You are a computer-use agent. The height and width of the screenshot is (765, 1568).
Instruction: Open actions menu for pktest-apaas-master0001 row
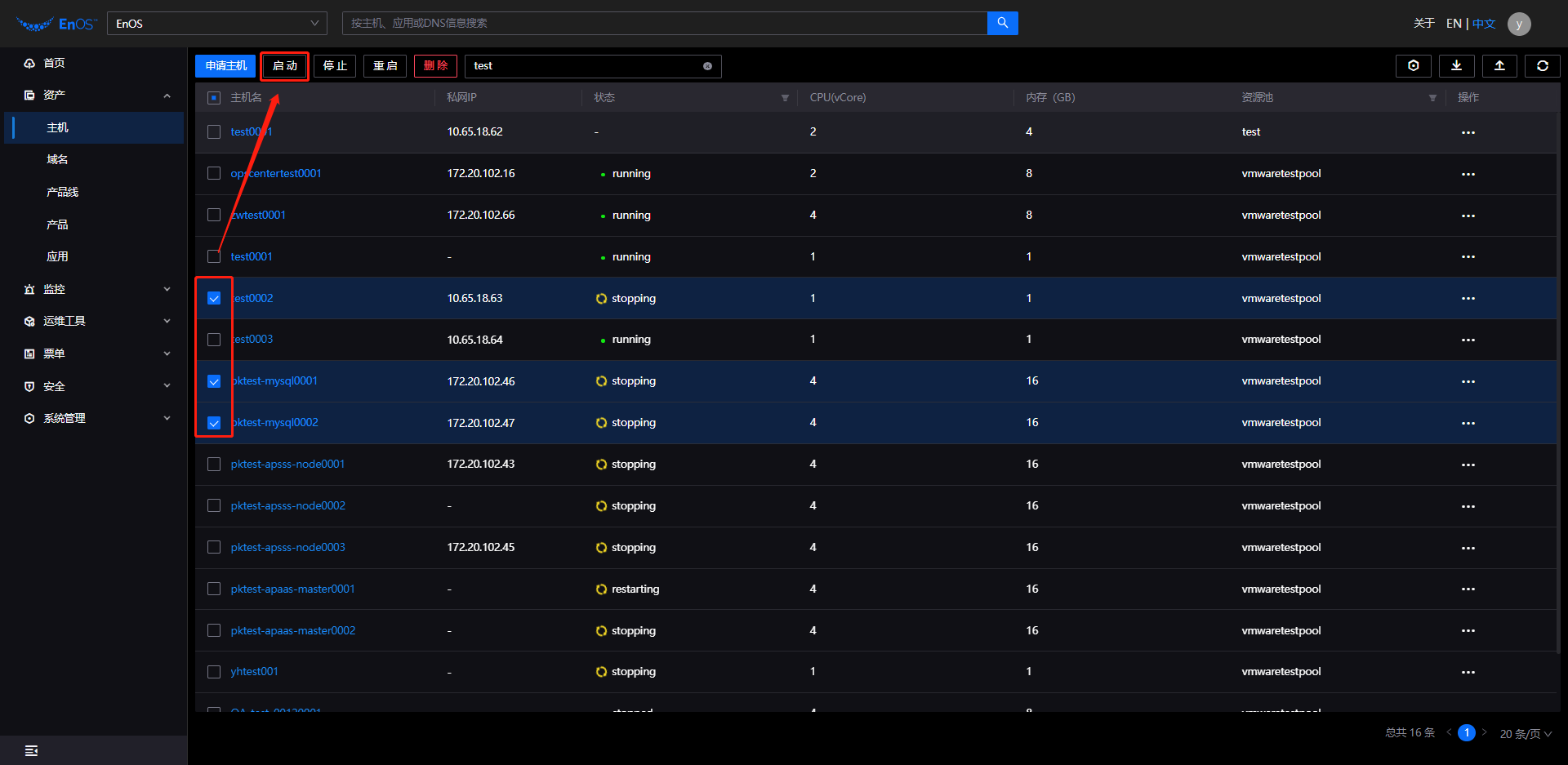[x=1468, y=589]
